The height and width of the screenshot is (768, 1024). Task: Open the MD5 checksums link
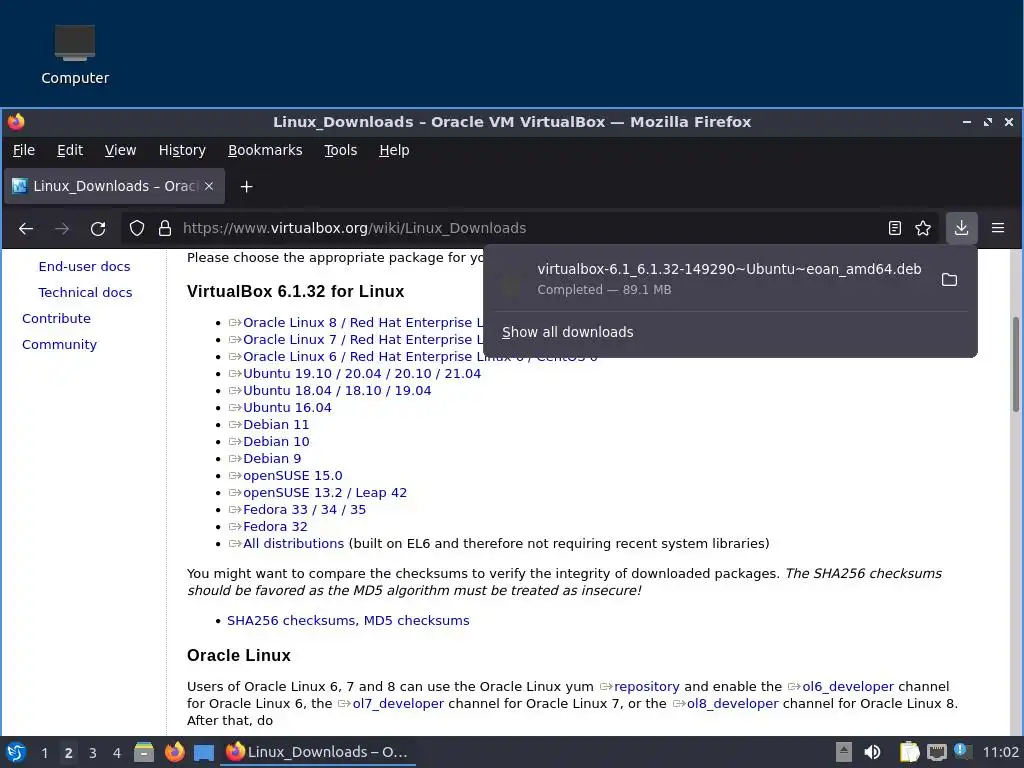tap(417, 620)
